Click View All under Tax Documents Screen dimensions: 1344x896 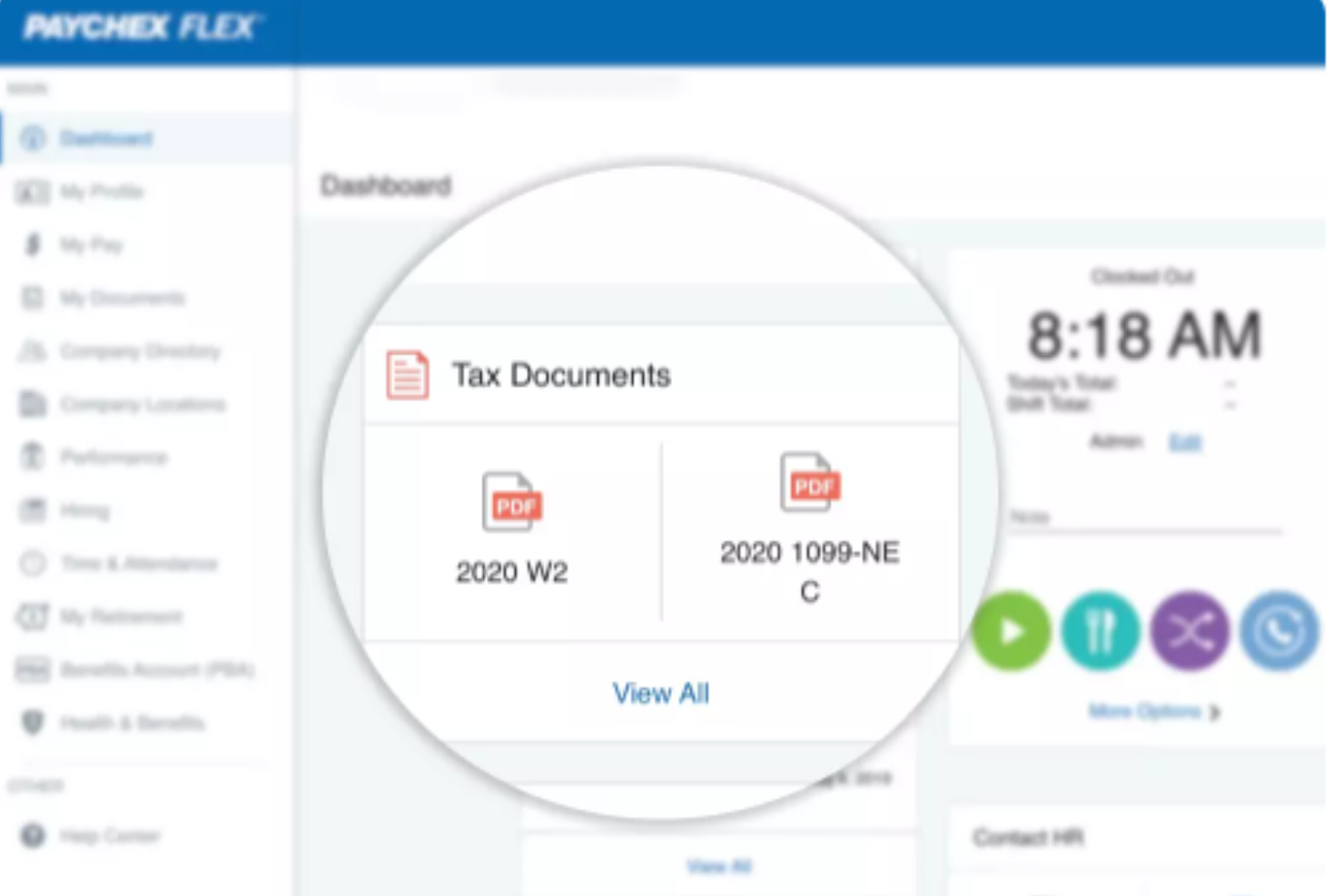tap(660, 694)
